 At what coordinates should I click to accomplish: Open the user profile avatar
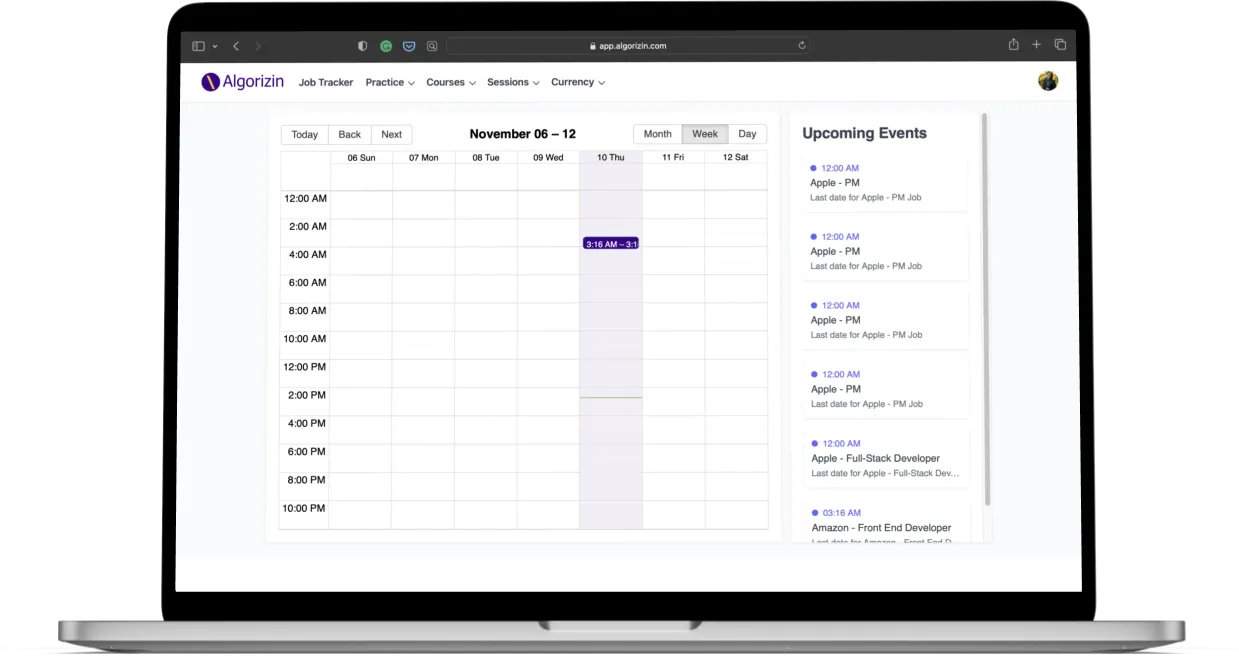coord(1048,81)
